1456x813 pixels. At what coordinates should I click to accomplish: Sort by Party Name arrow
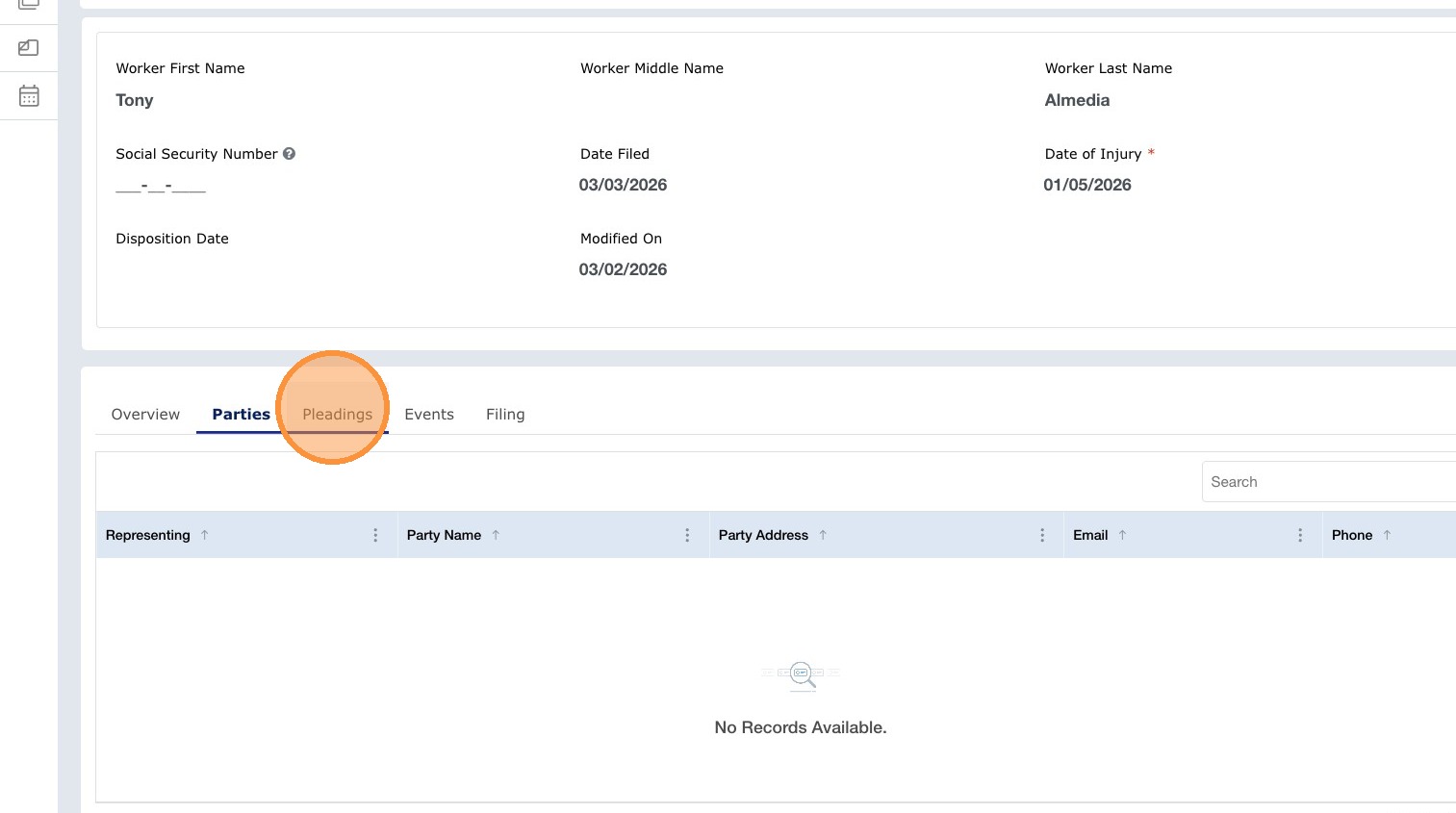(x=496, y=535)
